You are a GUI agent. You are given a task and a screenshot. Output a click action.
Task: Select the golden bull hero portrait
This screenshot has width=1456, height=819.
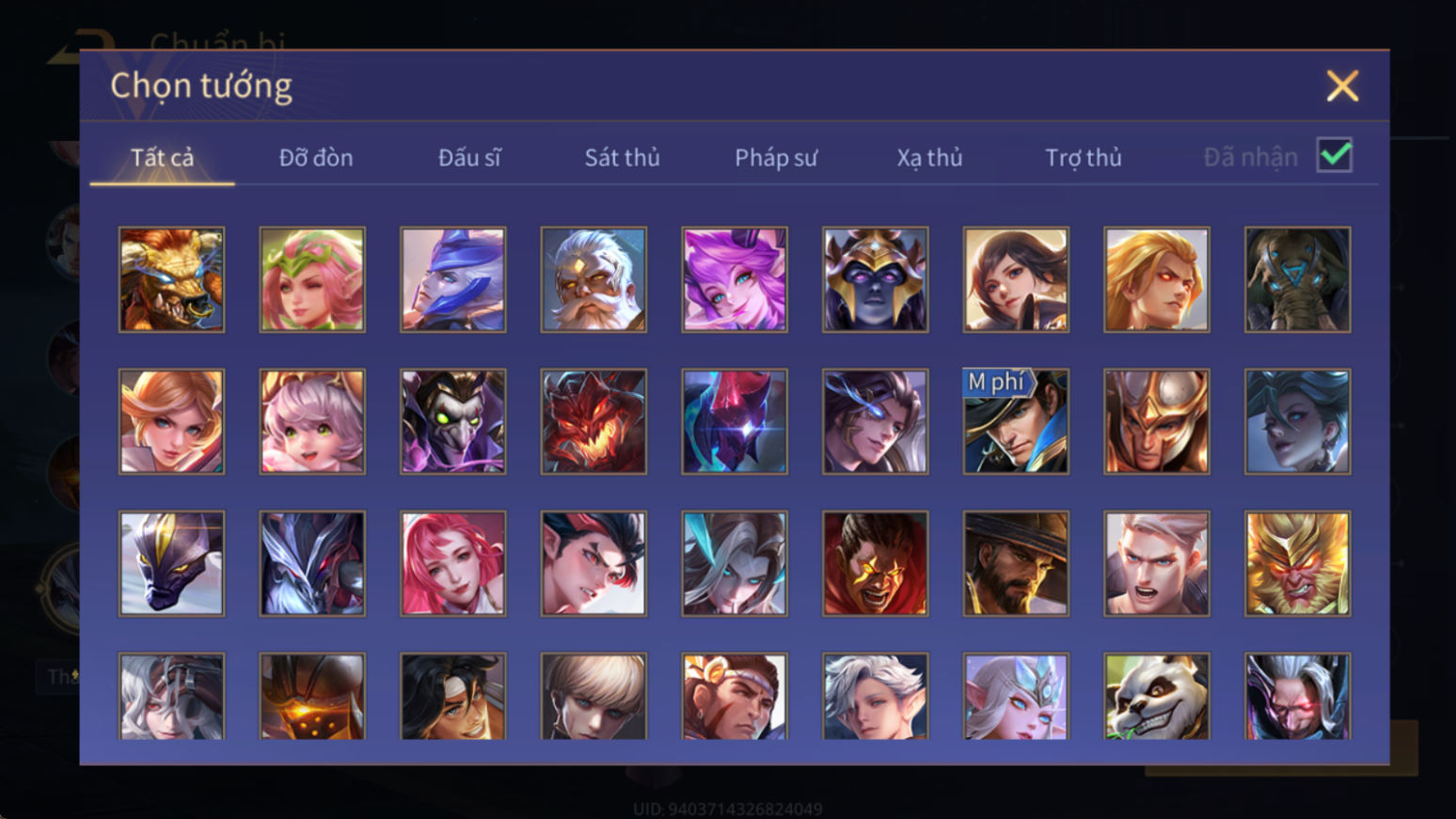pos(171,279)
